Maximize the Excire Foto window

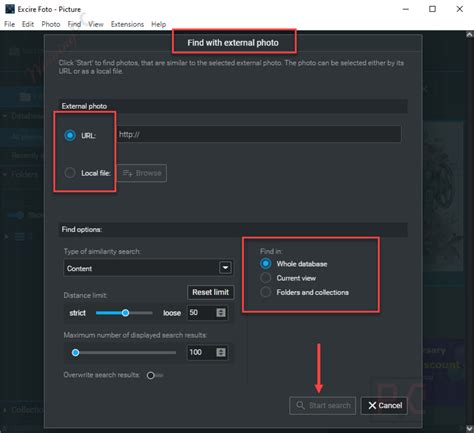(432, 9)
